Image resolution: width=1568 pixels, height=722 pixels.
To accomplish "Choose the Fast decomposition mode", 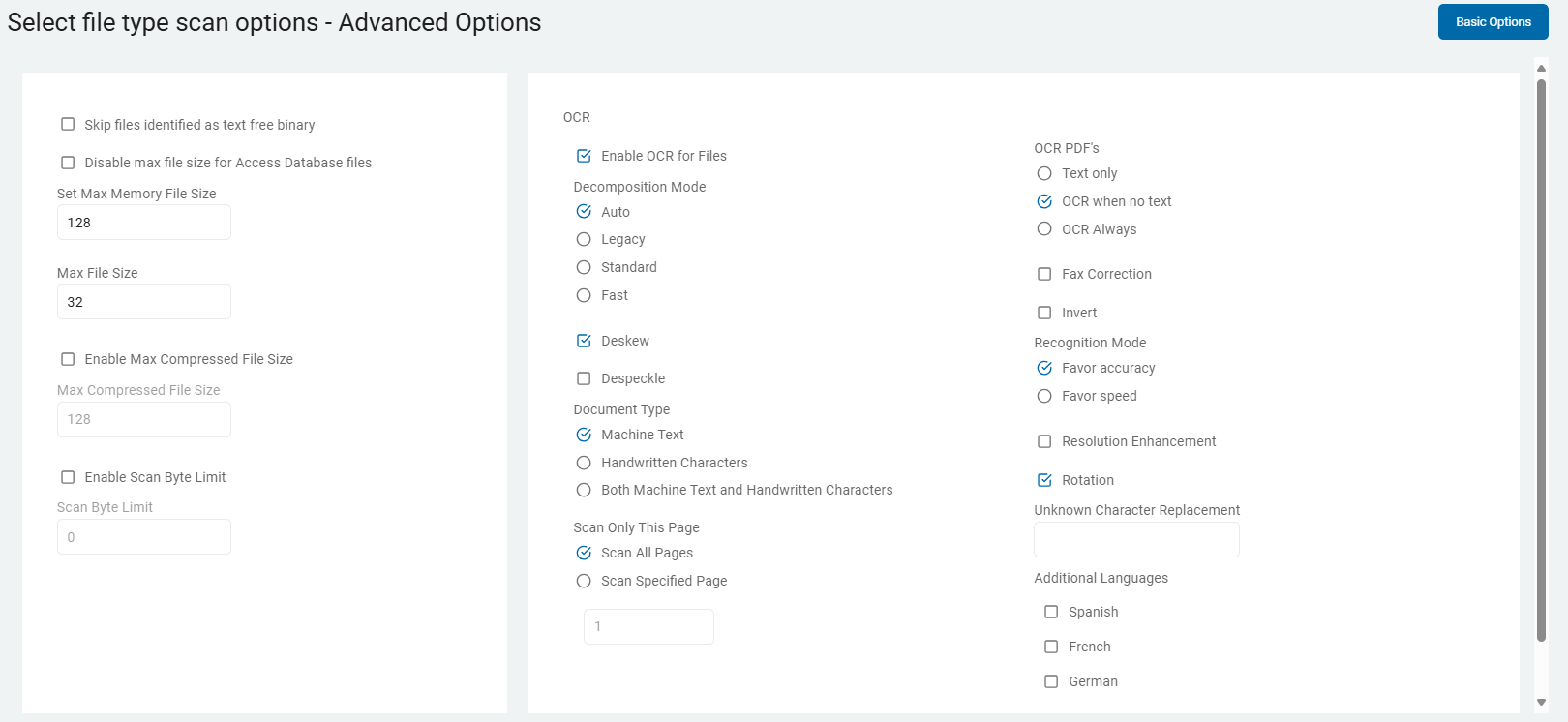I will tap(584, 295).
